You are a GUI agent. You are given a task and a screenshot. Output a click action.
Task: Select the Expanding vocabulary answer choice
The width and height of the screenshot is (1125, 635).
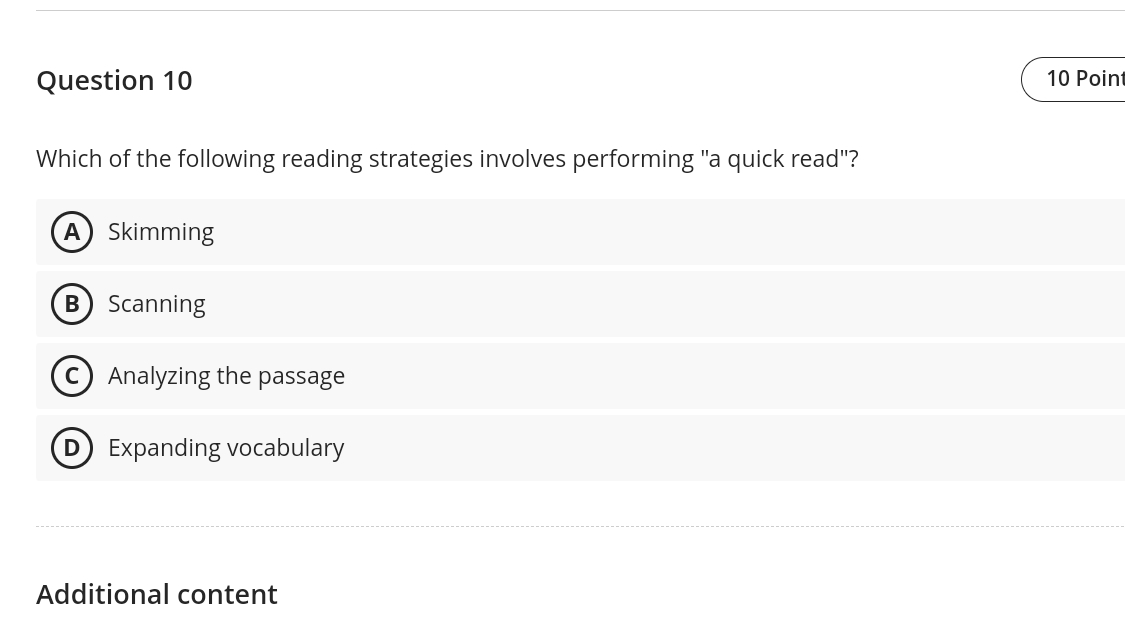tap(226, 447)
